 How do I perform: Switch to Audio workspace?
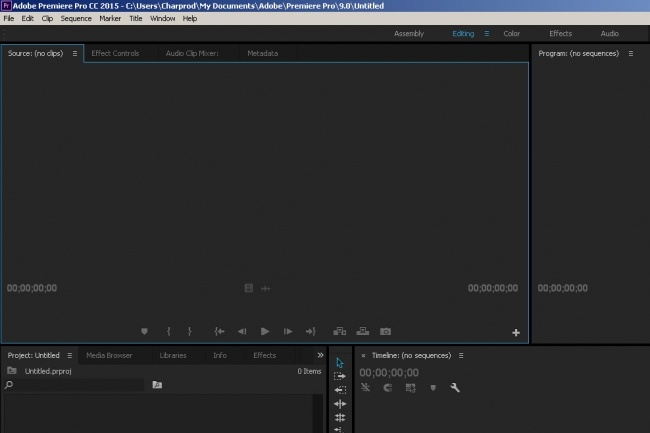(609, 34)
